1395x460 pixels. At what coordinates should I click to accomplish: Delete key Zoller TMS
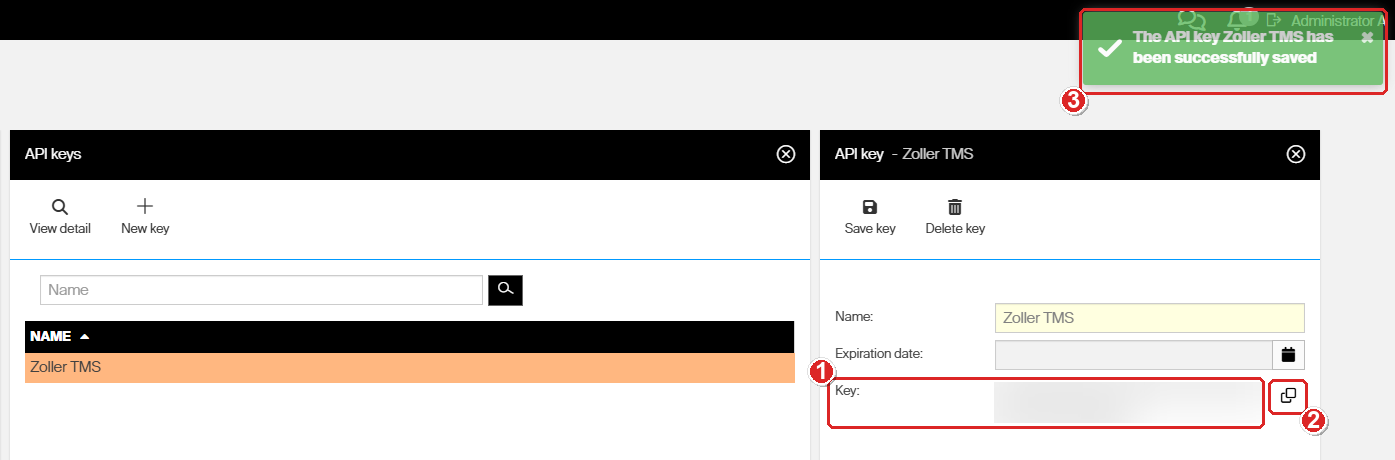tap(955, 217)
